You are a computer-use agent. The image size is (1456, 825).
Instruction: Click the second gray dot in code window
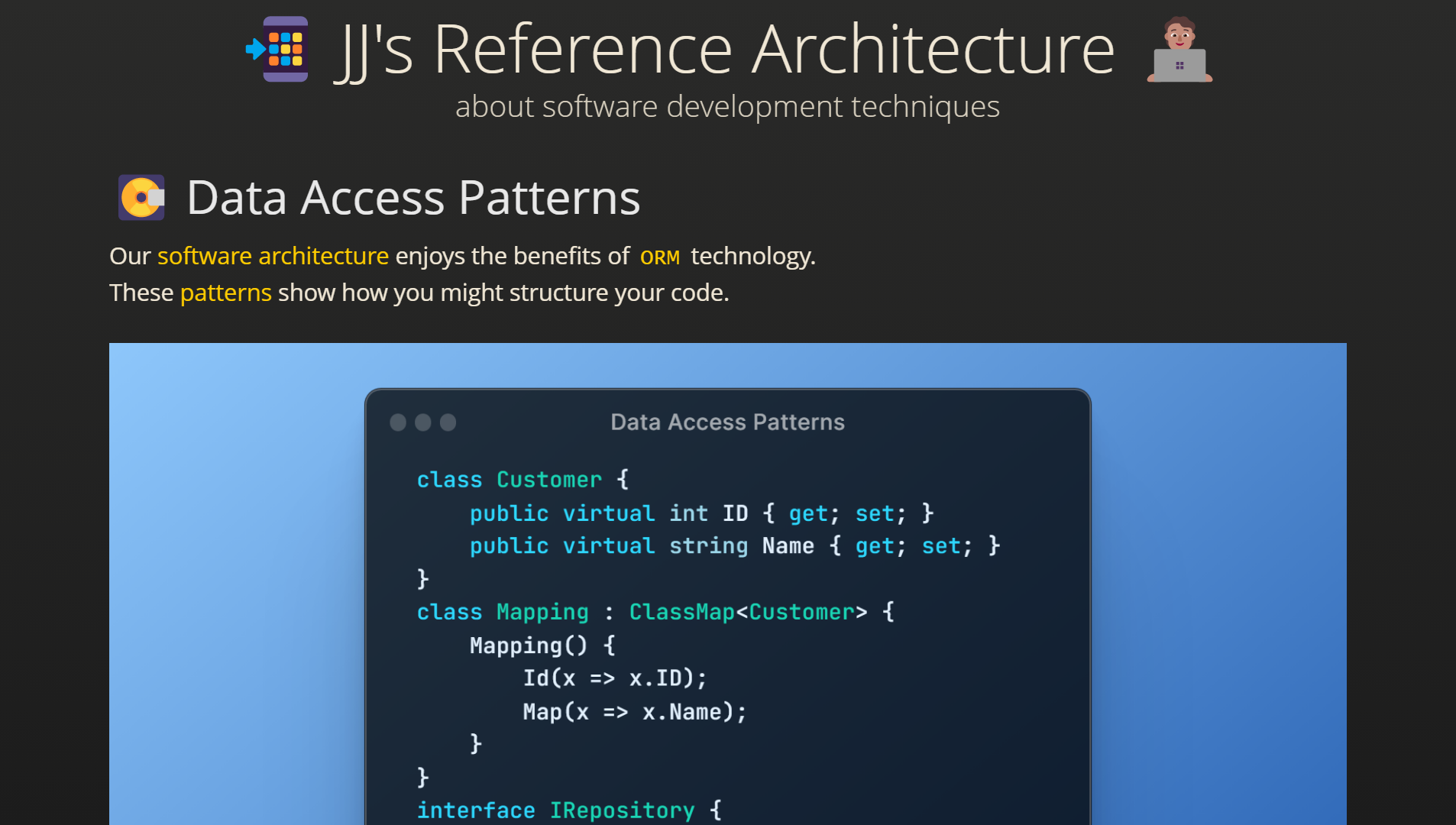[x=423, y=422]
